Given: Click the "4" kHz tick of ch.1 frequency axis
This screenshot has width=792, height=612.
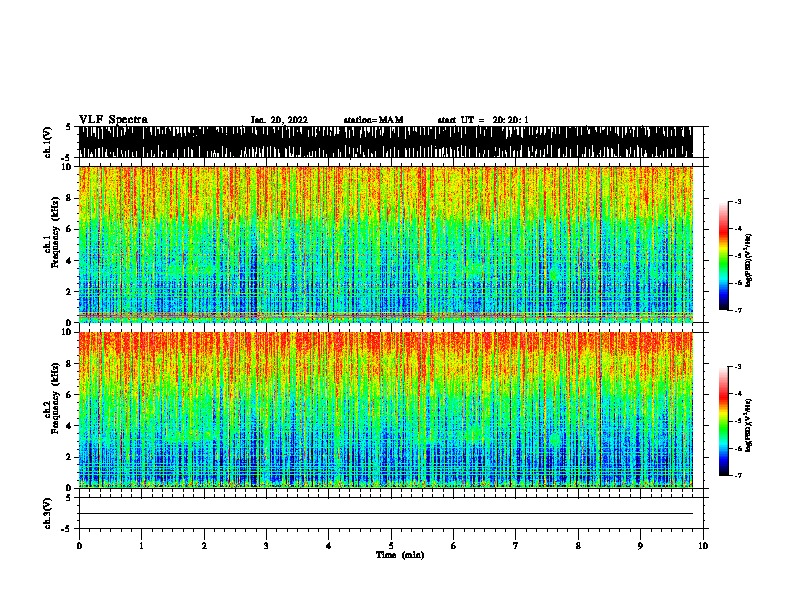Looking at the screenshot, I should point(69,261).
